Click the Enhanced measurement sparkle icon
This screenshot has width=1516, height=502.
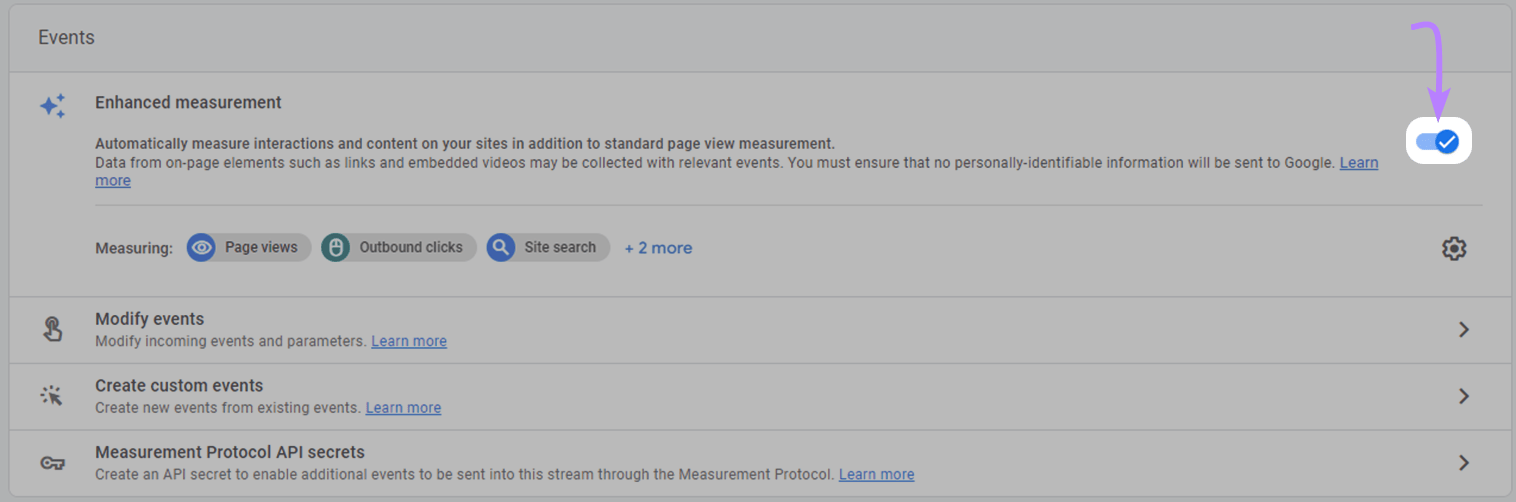[x=53, y=106]
